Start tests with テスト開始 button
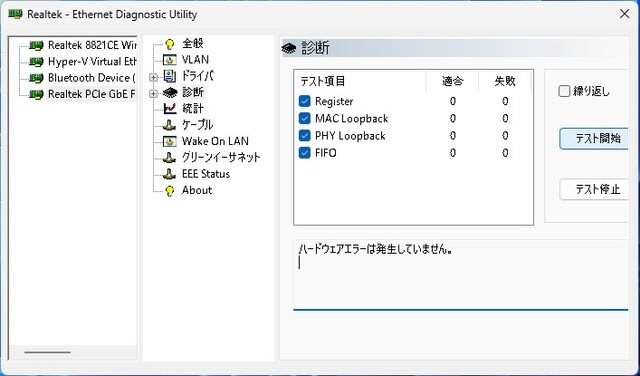Screen dimensions: 640x376 [x=594, y=139]
